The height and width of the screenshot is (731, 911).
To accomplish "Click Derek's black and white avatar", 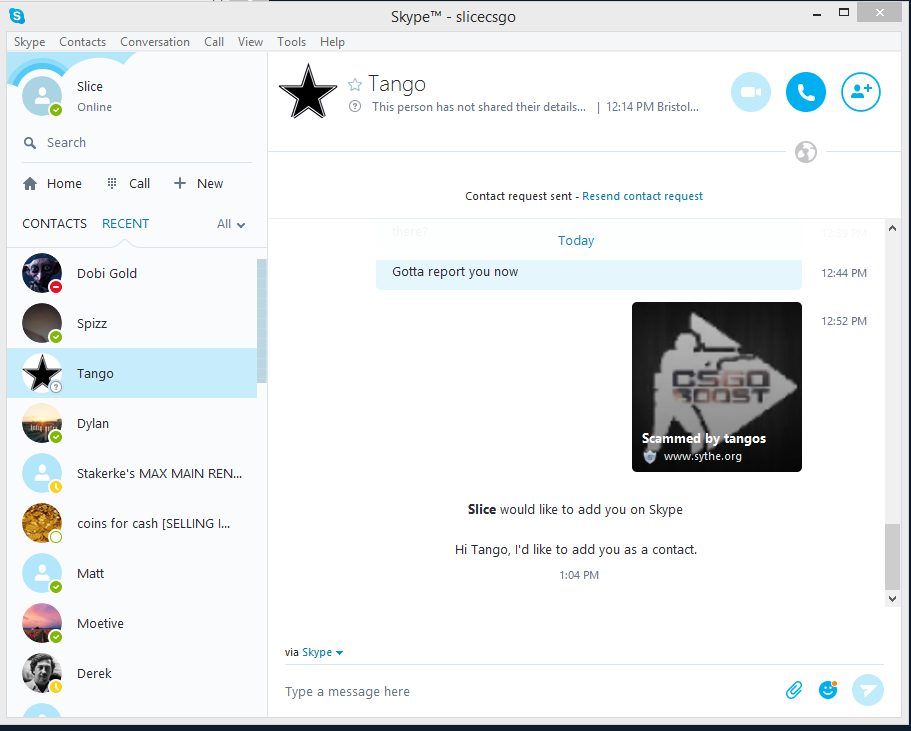I will [x=42, y=673].
